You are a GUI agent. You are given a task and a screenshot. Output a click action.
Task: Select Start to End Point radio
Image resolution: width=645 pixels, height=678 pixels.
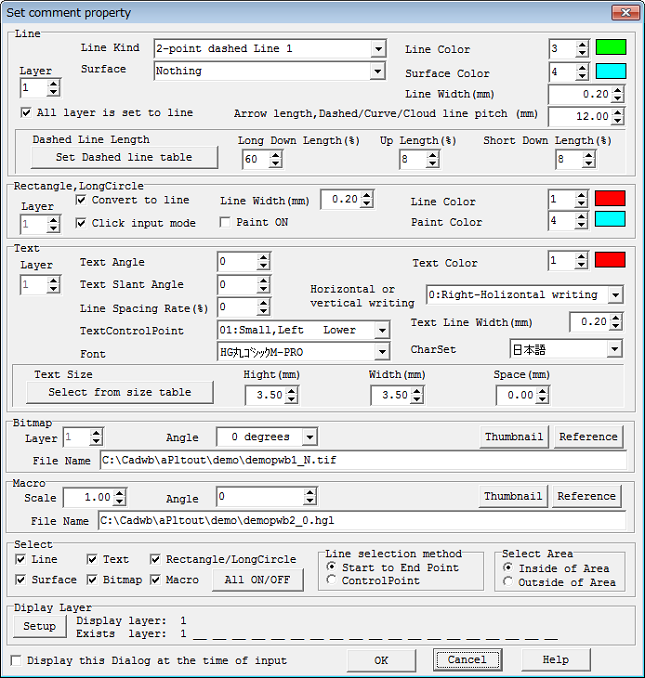pos(332,567)
